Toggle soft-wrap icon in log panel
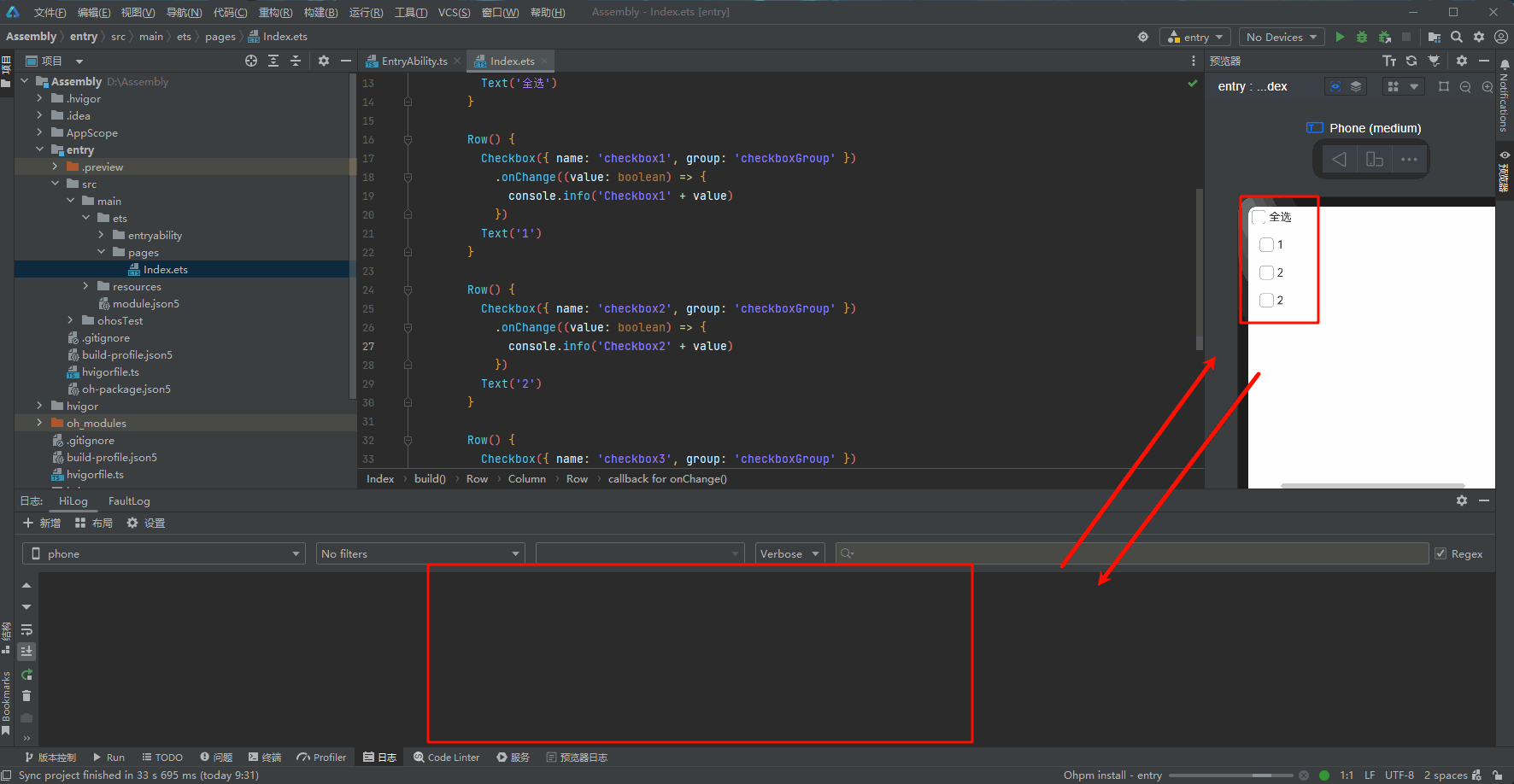This screenshot has width=1514, height=784. [x=26, y=629]
